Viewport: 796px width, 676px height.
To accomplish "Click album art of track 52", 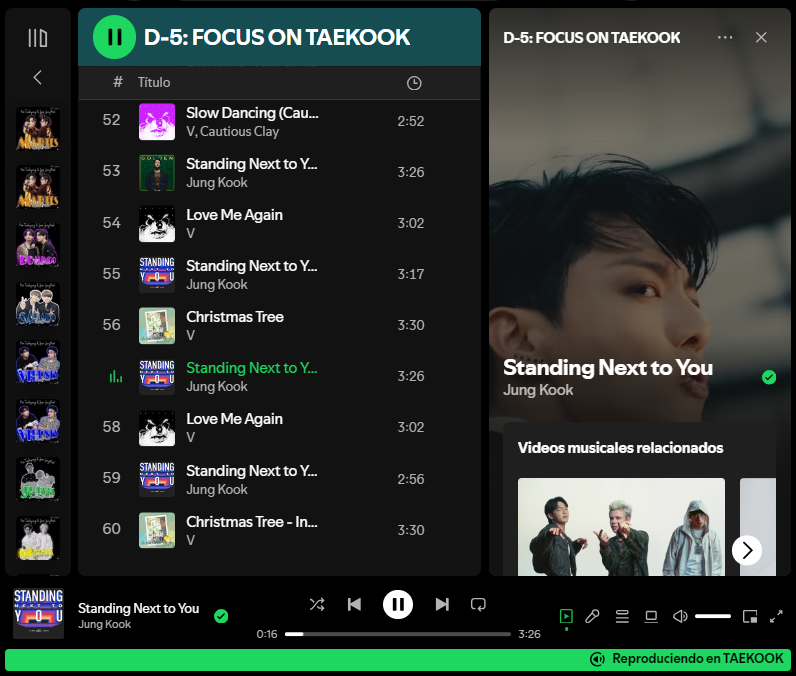I will pyautogui.click(x=157, y=122).
